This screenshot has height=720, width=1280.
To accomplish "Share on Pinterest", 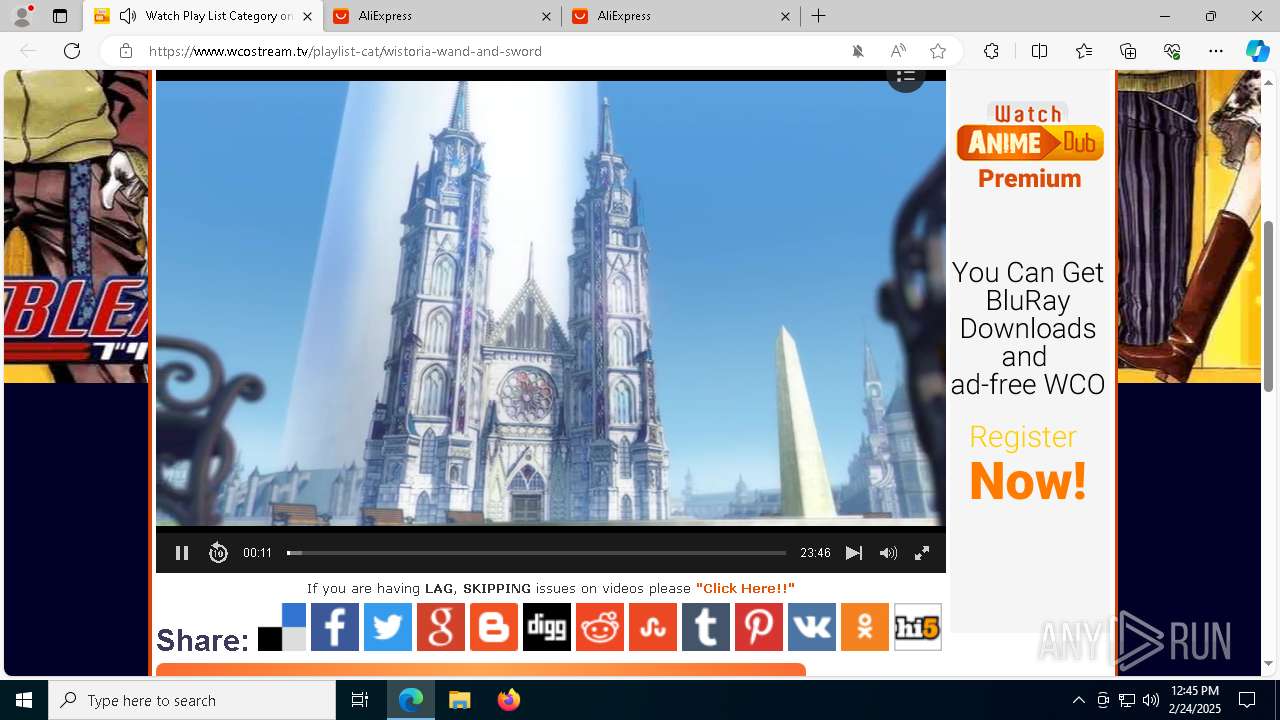I will (x=759, y=627).
